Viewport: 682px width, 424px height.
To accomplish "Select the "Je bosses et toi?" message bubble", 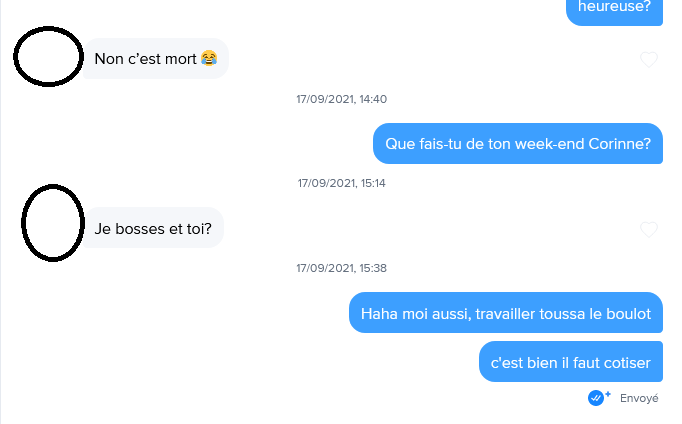I will [153, 228].
